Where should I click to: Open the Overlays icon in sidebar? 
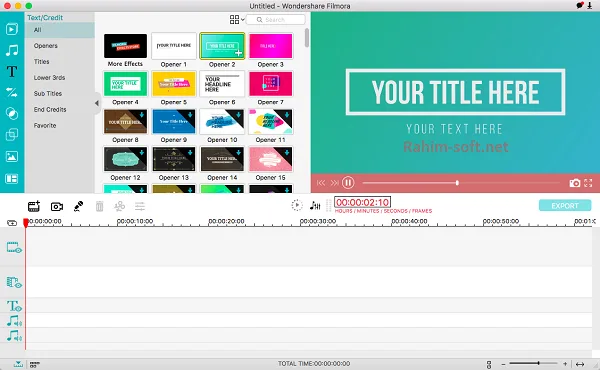(12, 135)
